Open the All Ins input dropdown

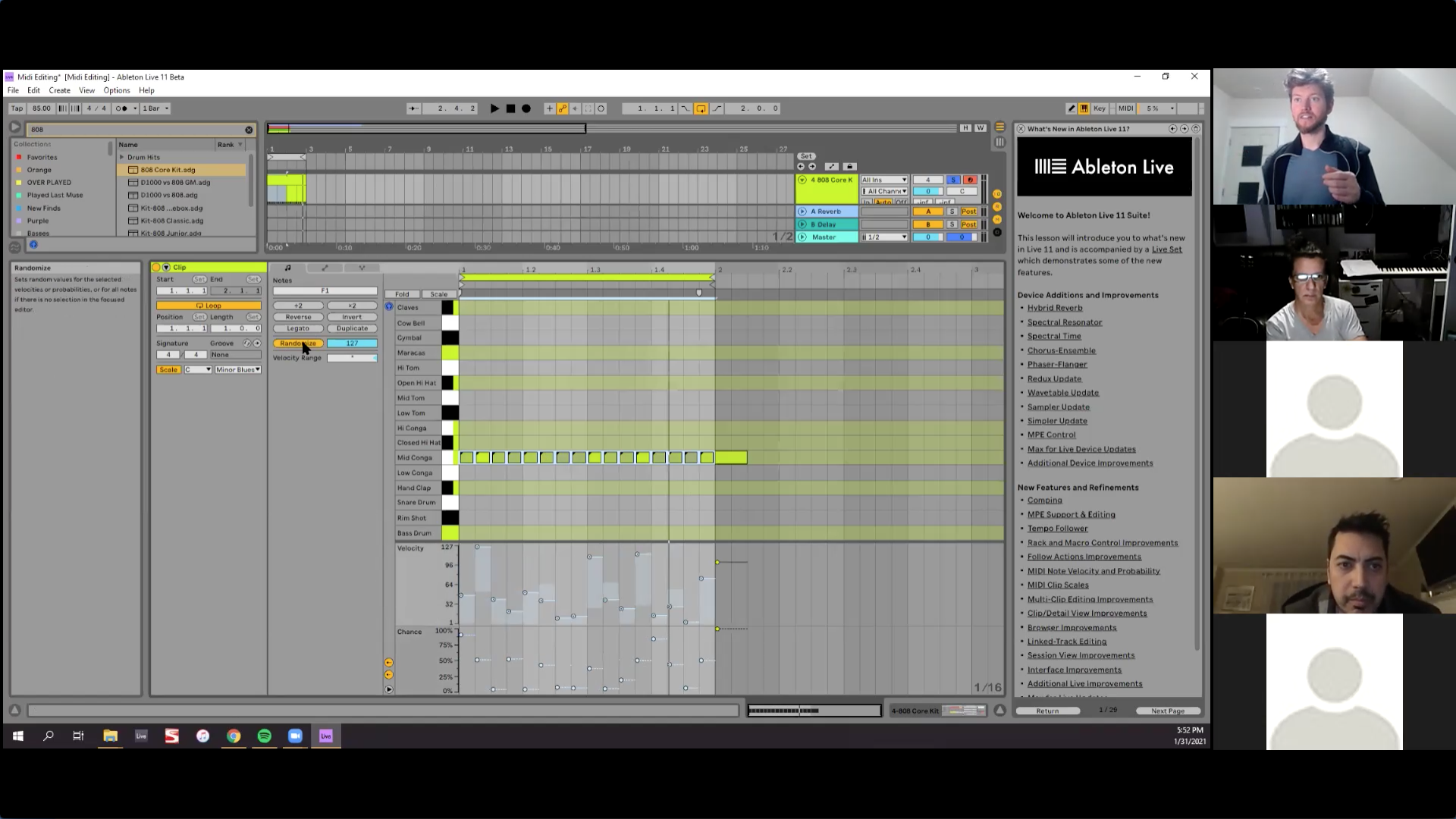[884, 180]
